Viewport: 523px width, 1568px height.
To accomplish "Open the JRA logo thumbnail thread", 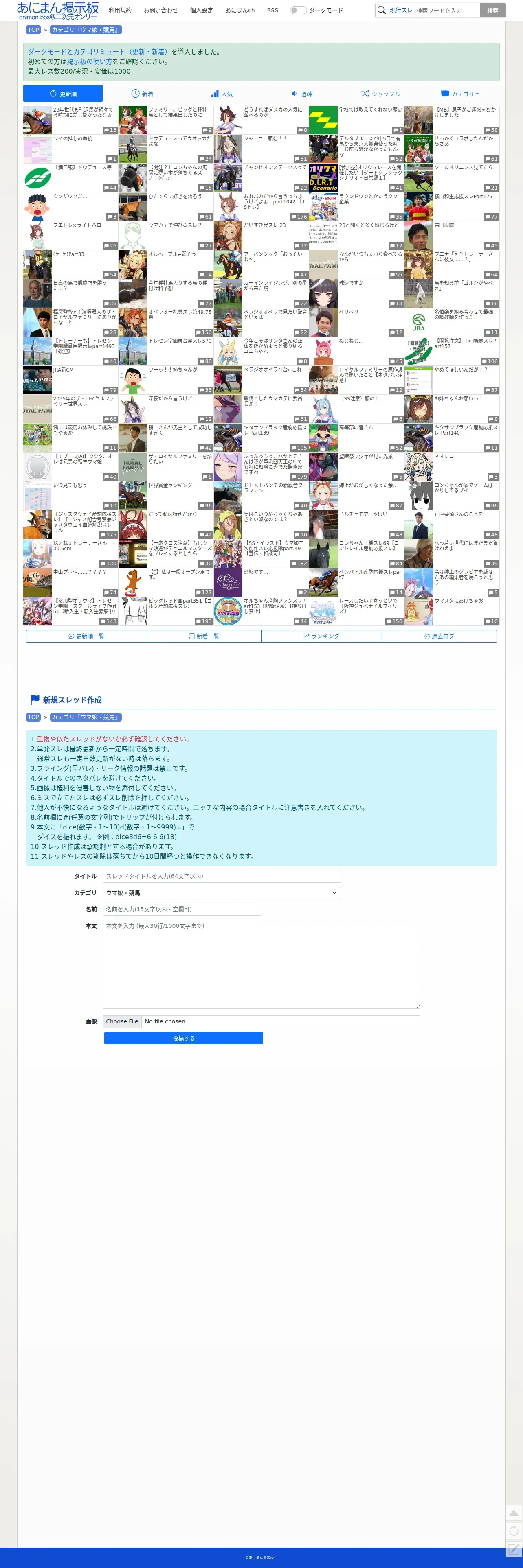I will pos(419,322).
